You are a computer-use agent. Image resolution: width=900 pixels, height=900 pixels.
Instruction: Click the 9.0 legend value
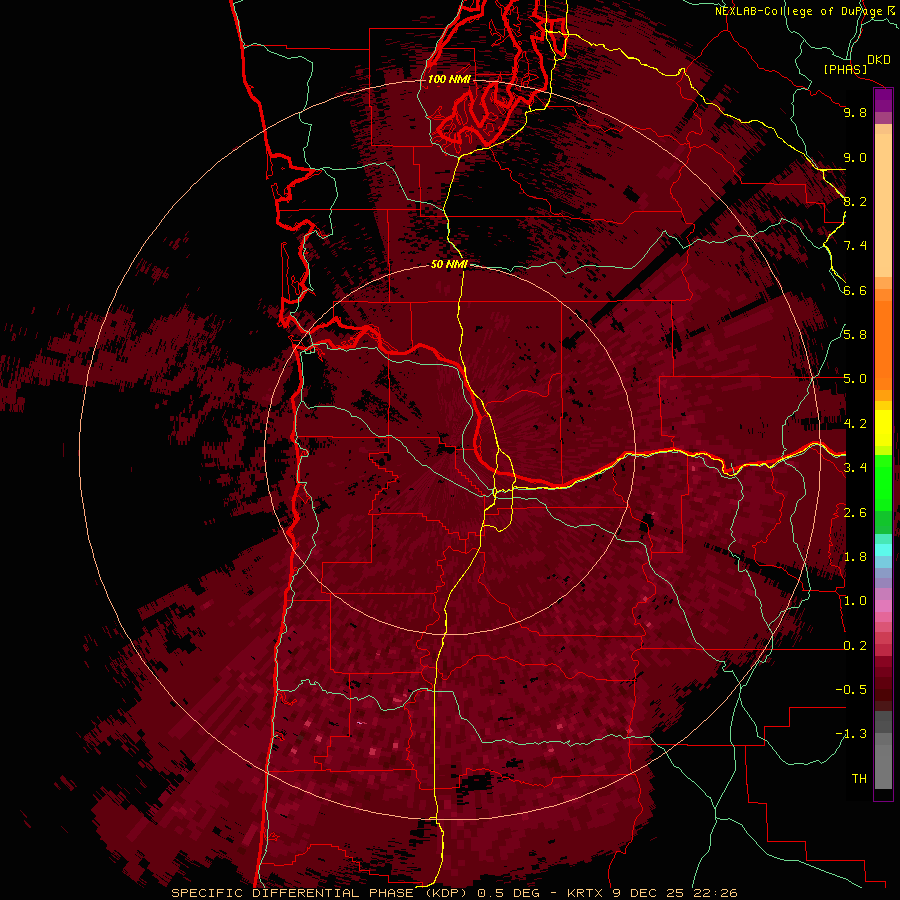tap(855, 157)
